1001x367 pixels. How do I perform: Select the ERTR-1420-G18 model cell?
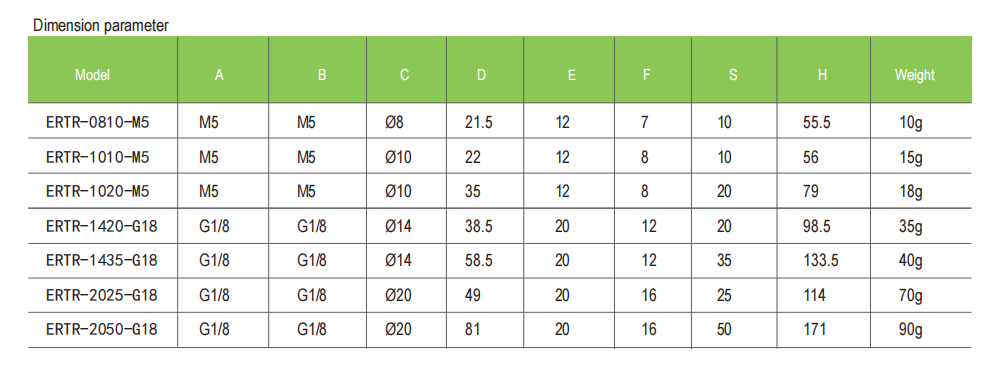click(102, 226)
